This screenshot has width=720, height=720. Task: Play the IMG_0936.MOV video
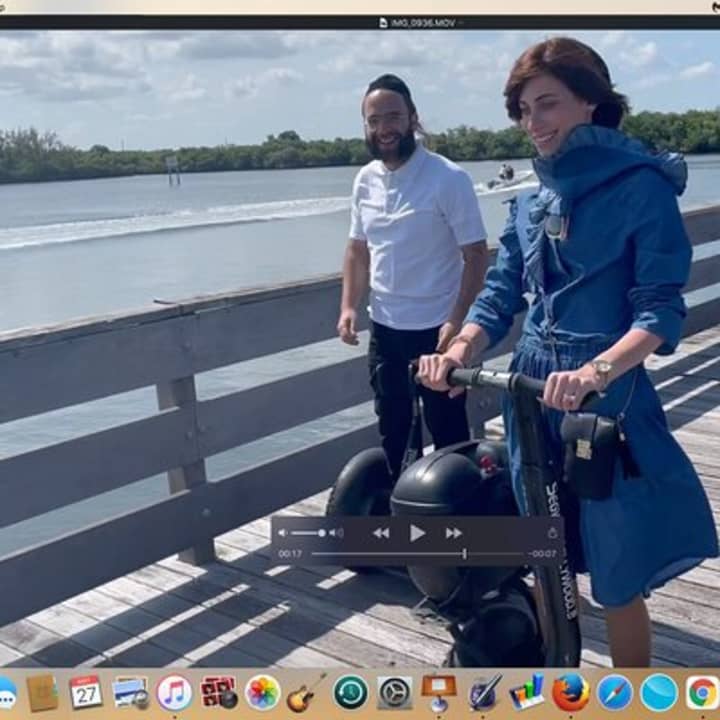pos(417,533)
